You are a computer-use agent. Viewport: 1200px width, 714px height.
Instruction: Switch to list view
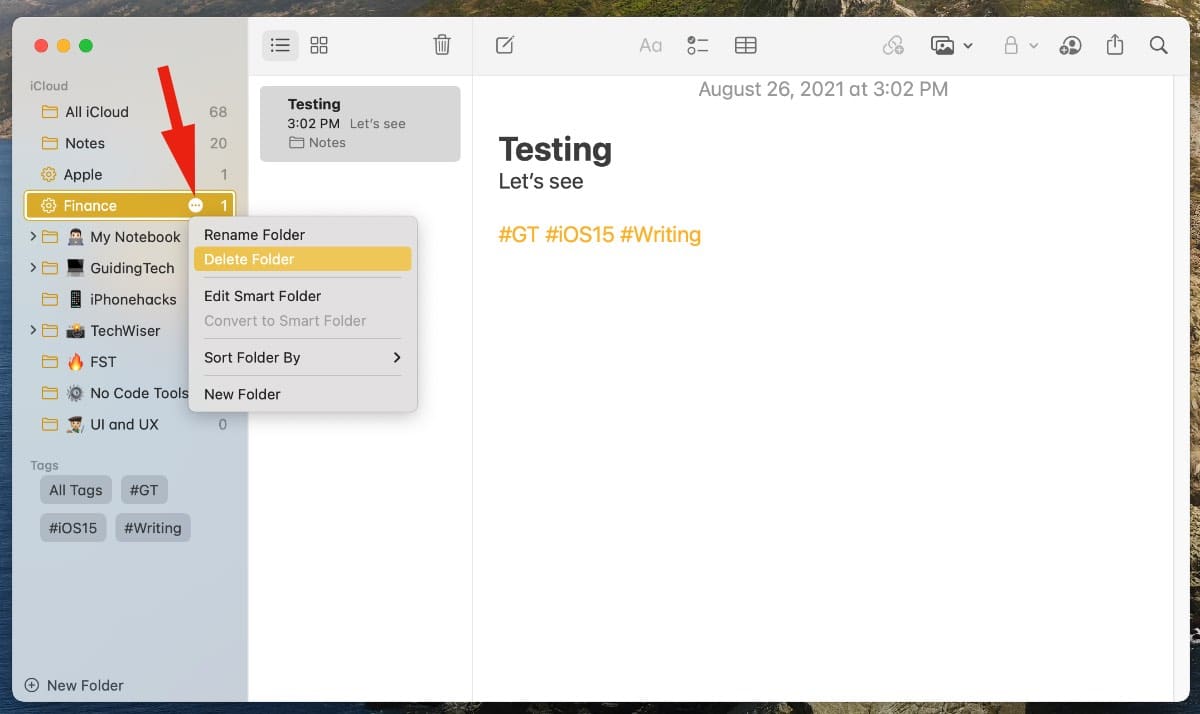pyautogui.click(x=280, y=45)
